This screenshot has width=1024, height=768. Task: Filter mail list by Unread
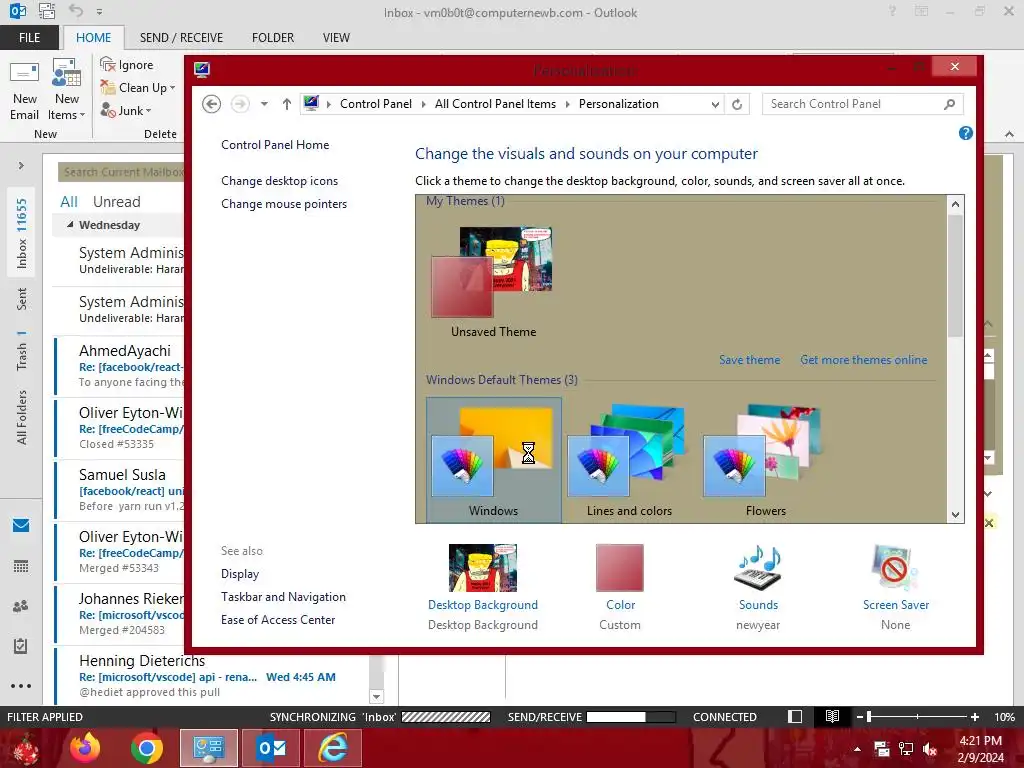[116, 202]
